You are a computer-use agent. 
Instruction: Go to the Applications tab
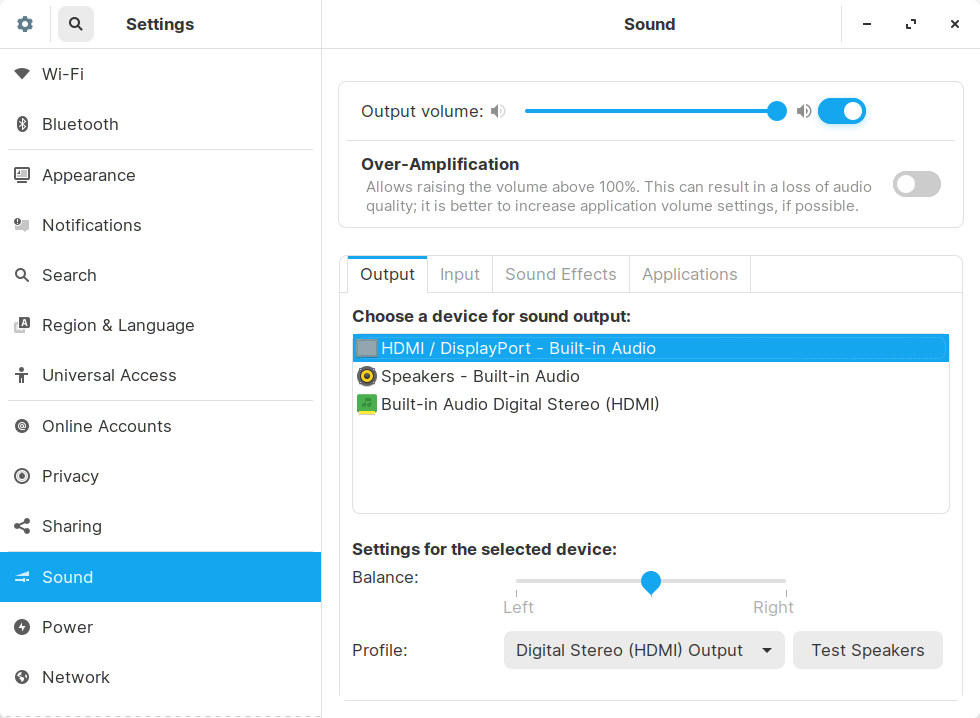pos(689,274)
